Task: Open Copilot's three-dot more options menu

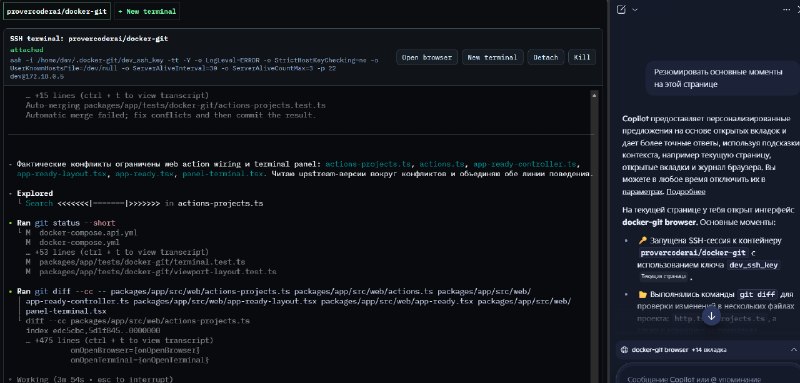Action: click(786, 9)
